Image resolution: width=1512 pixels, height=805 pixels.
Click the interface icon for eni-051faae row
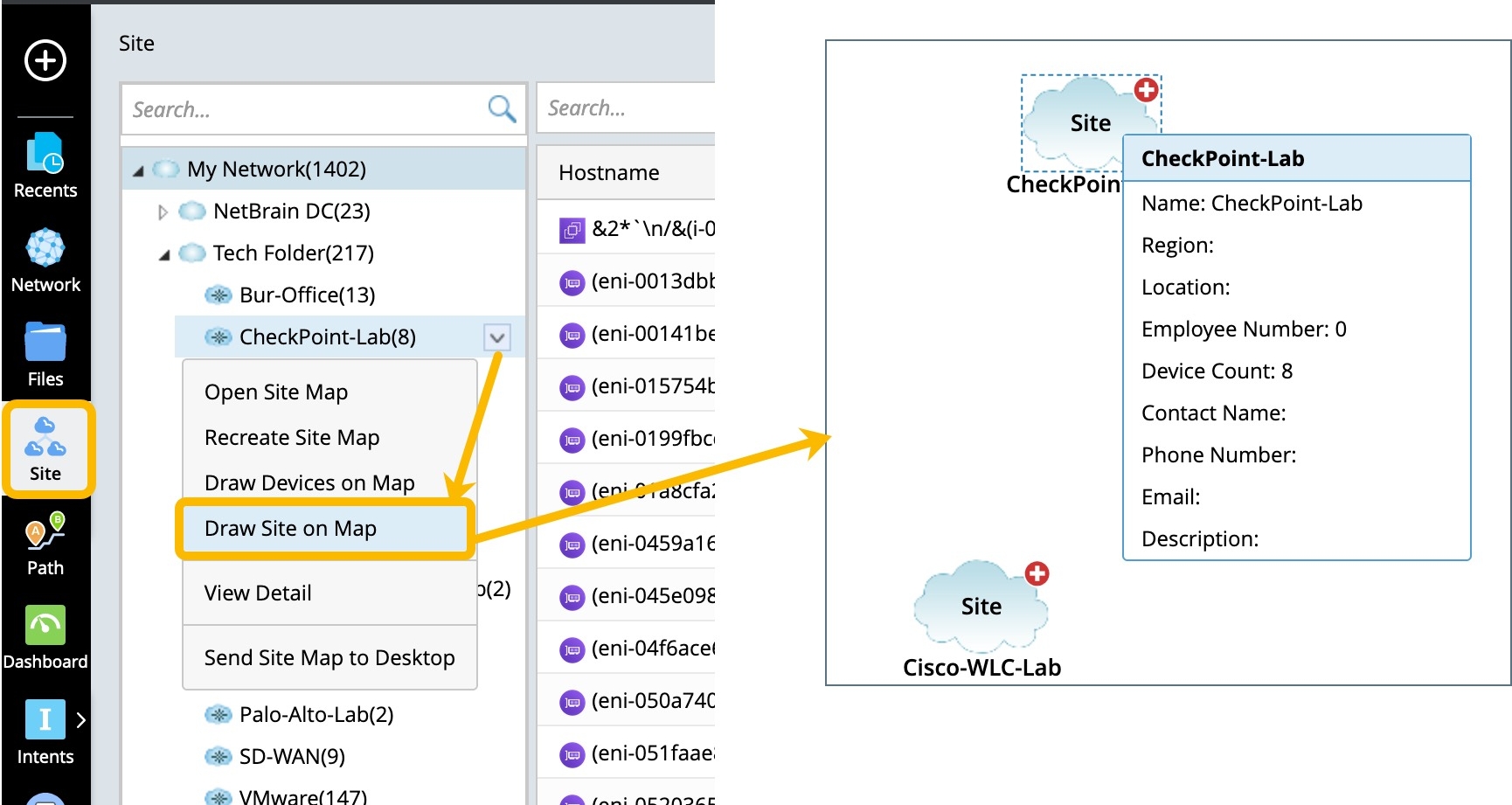coord(572,754)
